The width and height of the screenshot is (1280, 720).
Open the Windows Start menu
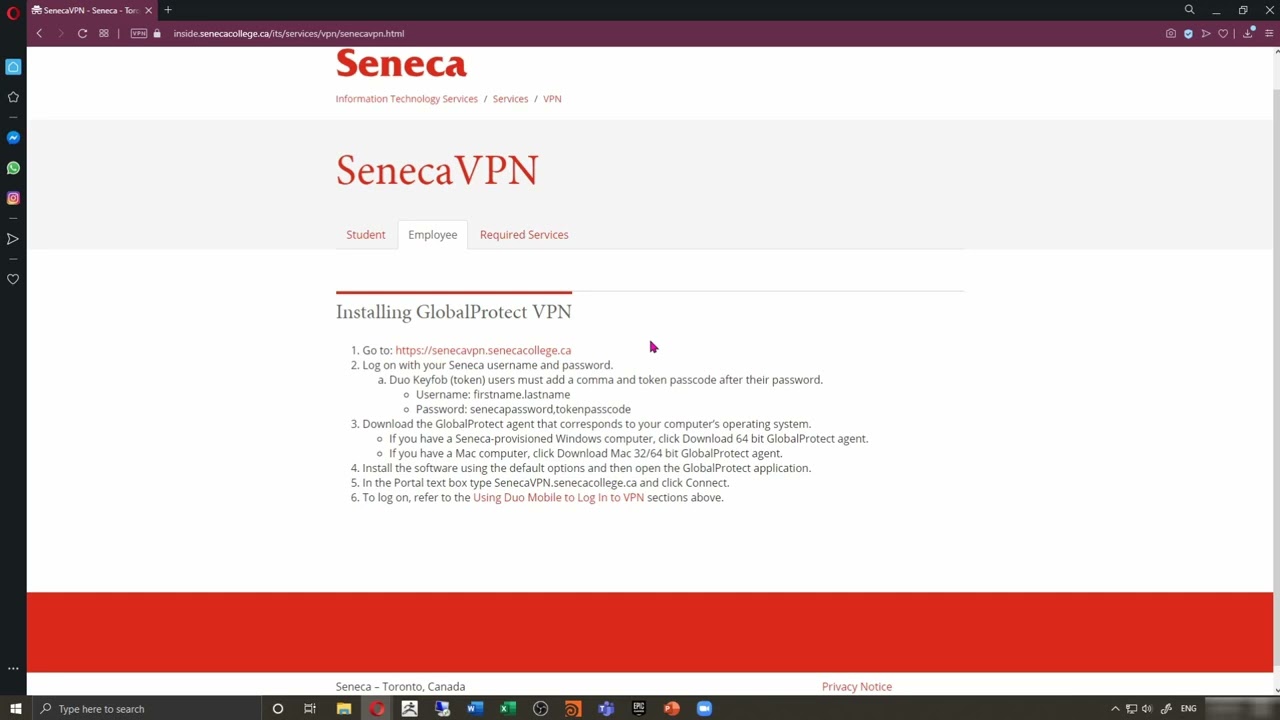coord(15,709)
